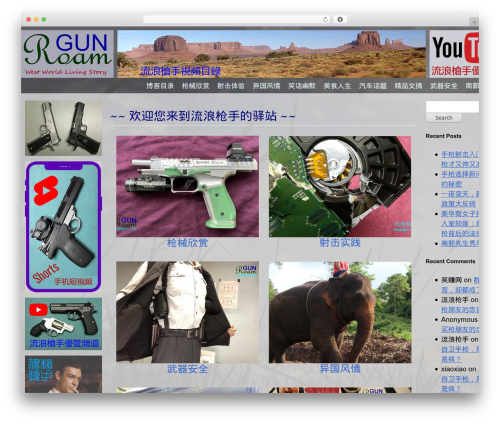Click the Recent Posts heading

443,136
